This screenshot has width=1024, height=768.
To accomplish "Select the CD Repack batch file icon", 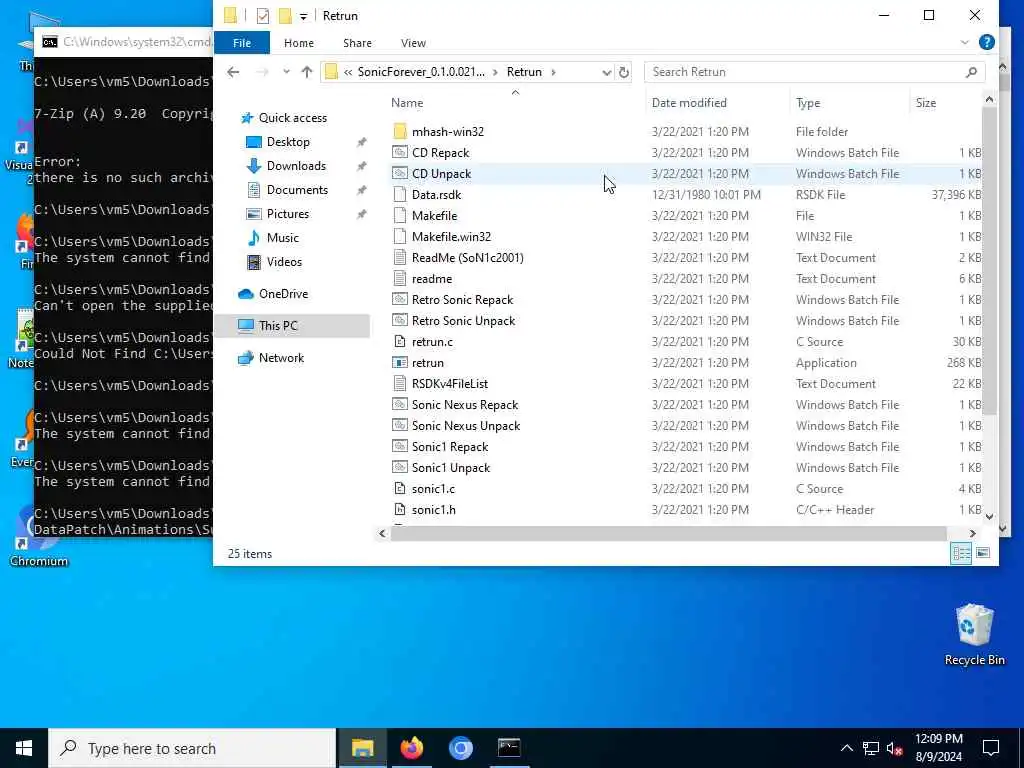I will (400, 152).
